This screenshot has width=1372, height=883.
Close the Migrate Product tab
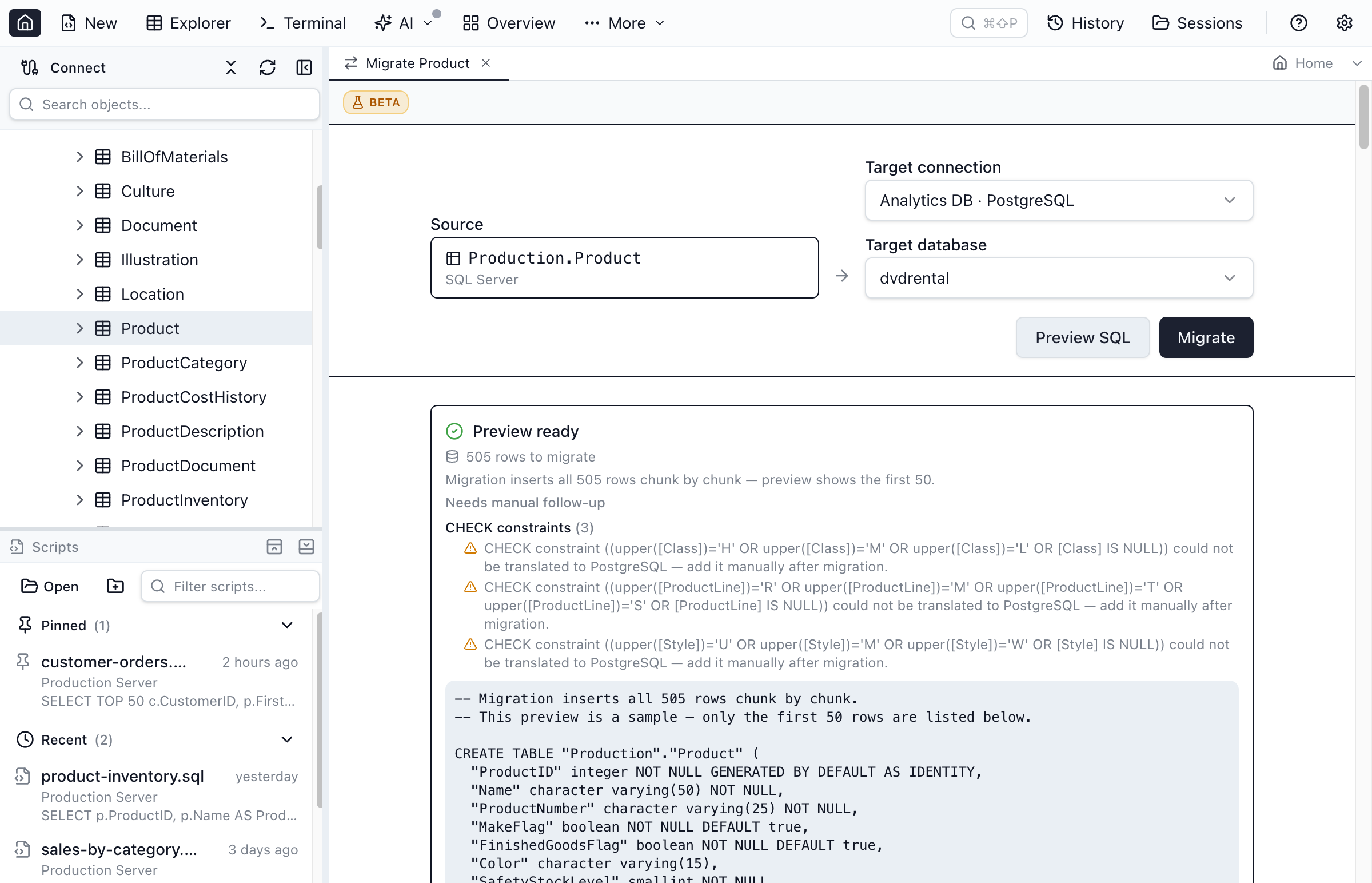pos(486,63)
